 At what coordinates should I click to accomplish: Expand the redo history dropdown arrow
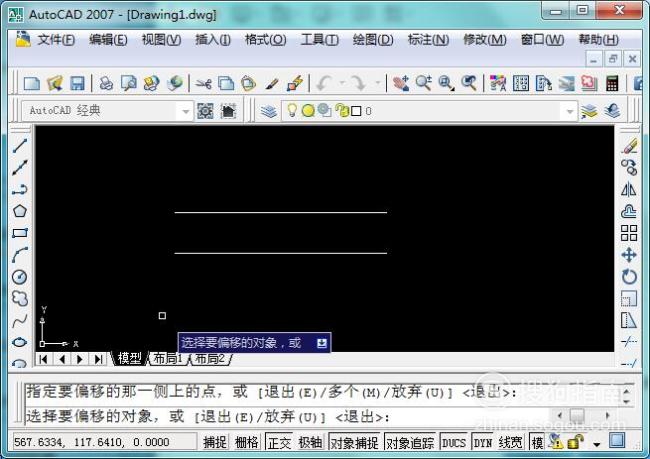coord(377,83)
